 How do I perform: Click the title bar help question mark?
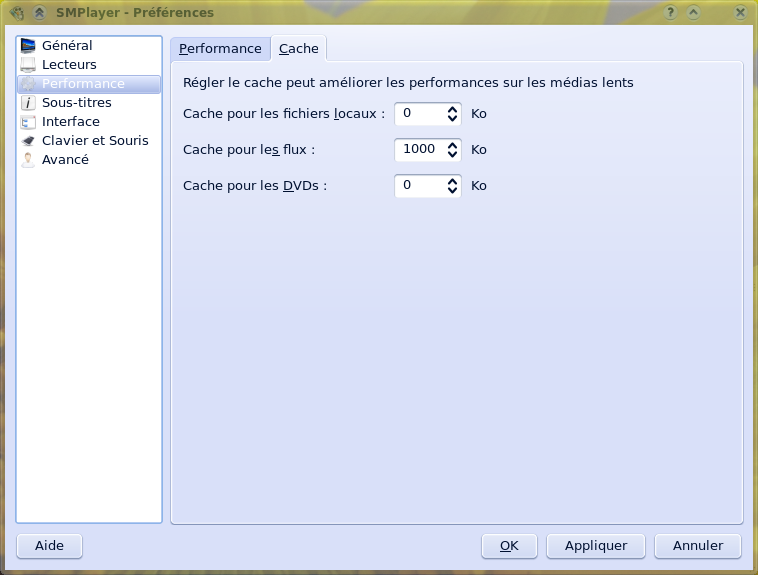669,13
